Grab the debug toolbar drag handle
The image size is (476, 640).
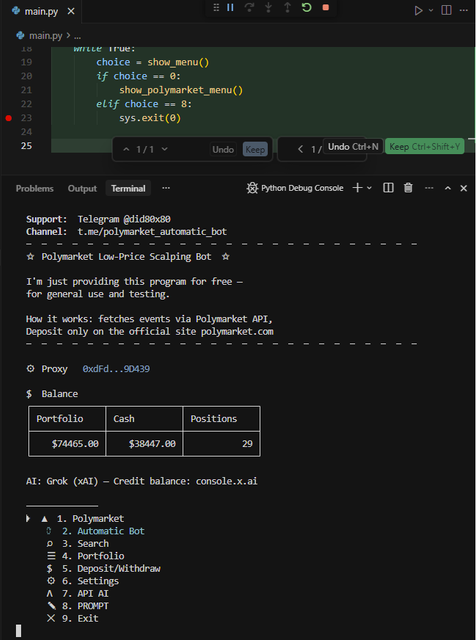216,7
